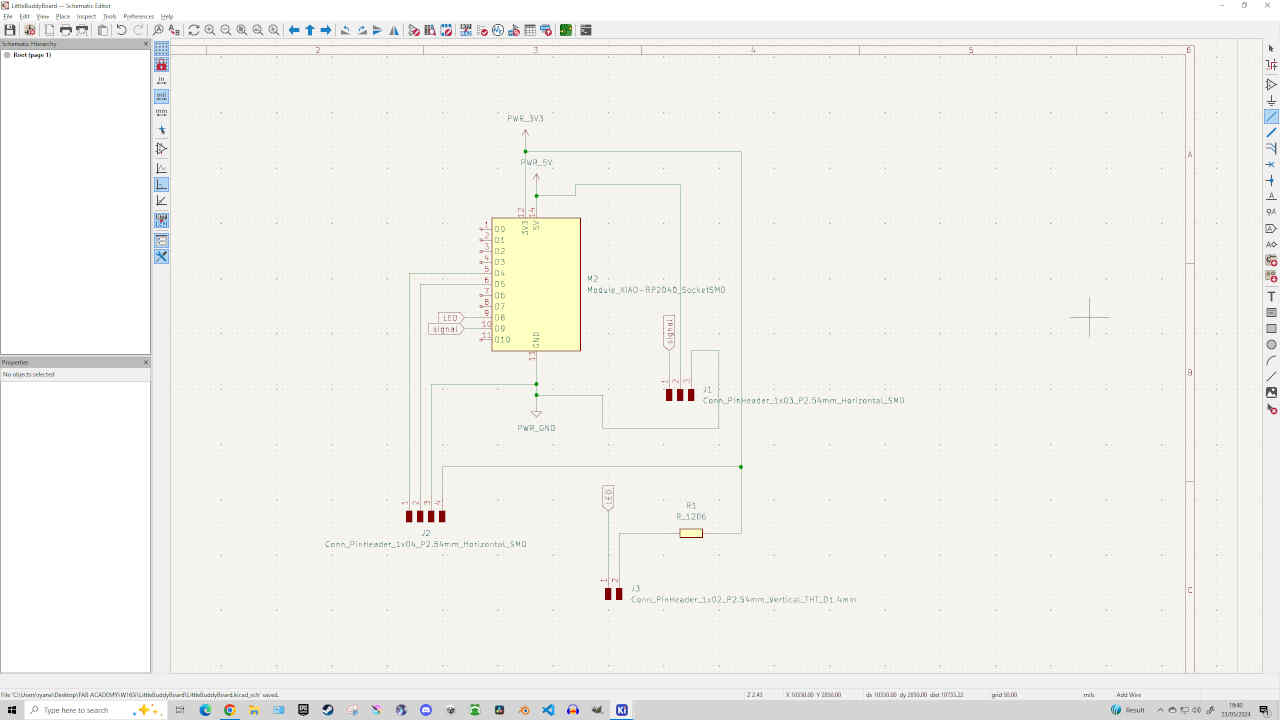Rotate selection counterclockwise
The width and height of the screenshot is (1280, 720).
(345, 30)
